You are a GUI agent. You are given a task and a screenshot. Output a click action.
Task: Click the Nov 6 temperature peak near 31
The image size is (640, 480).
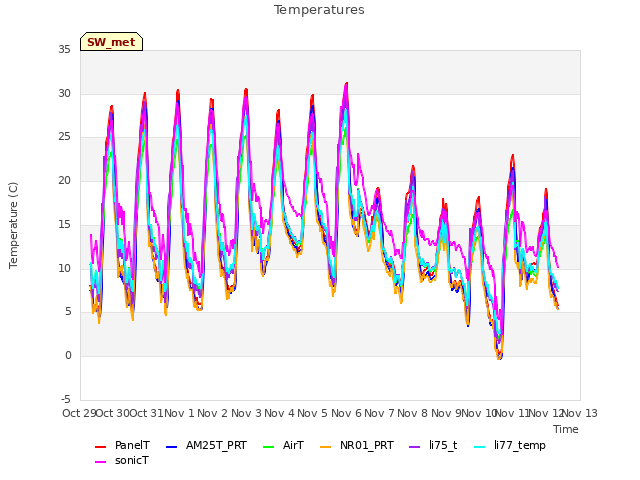click(347, 83)
